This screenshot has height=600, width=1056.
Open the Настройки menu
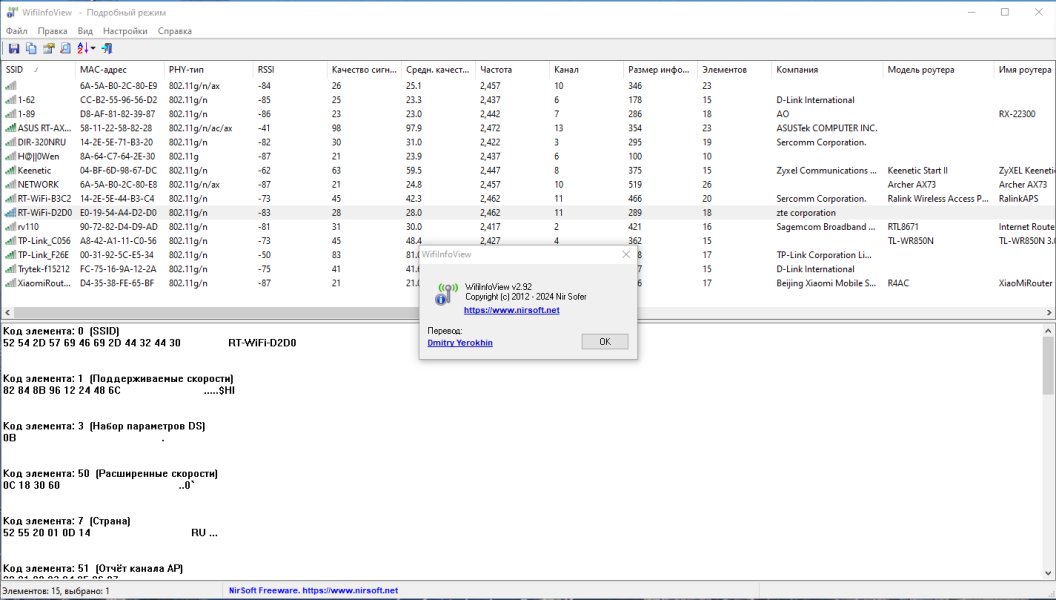click(125, 31)
